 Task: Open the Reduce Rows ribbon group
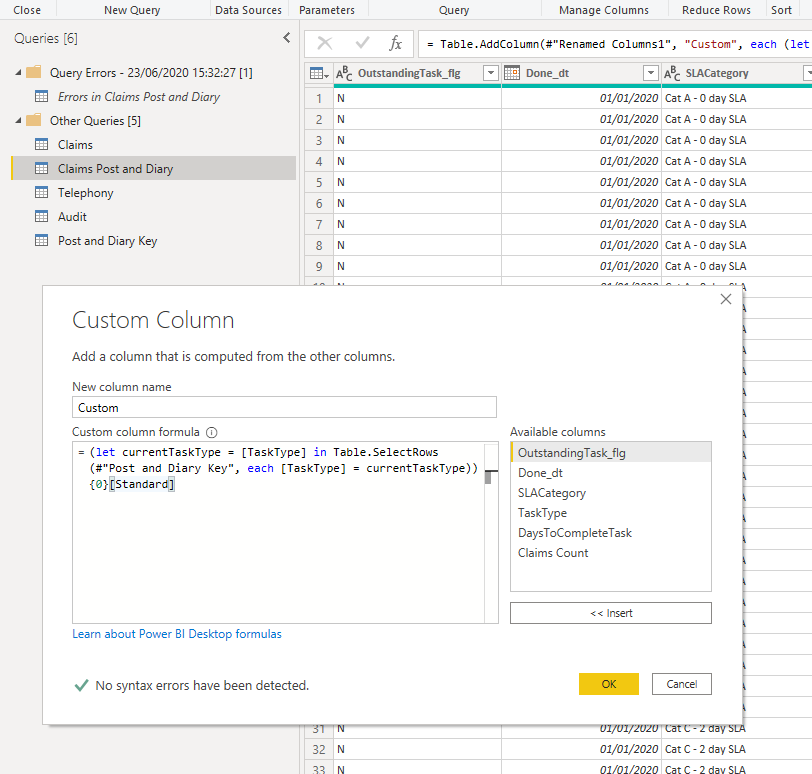(x=716, y=10)
